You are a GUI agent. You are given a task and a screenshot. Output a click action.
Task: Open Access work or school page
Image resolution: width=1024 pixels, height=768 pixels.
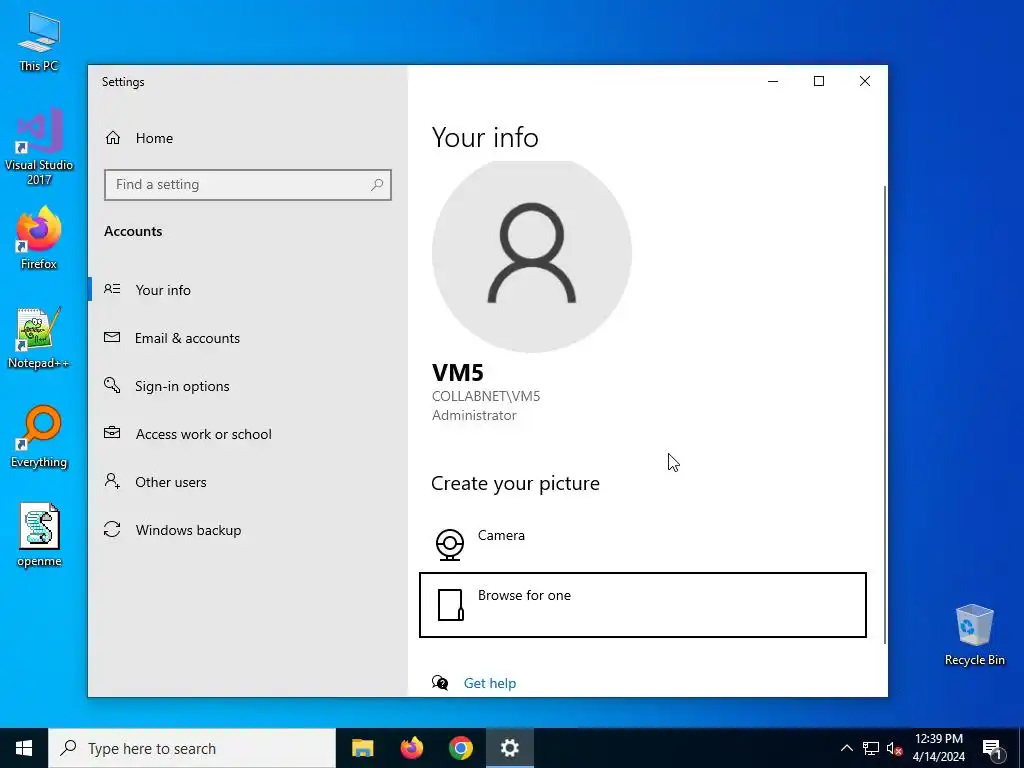point(248,434)
